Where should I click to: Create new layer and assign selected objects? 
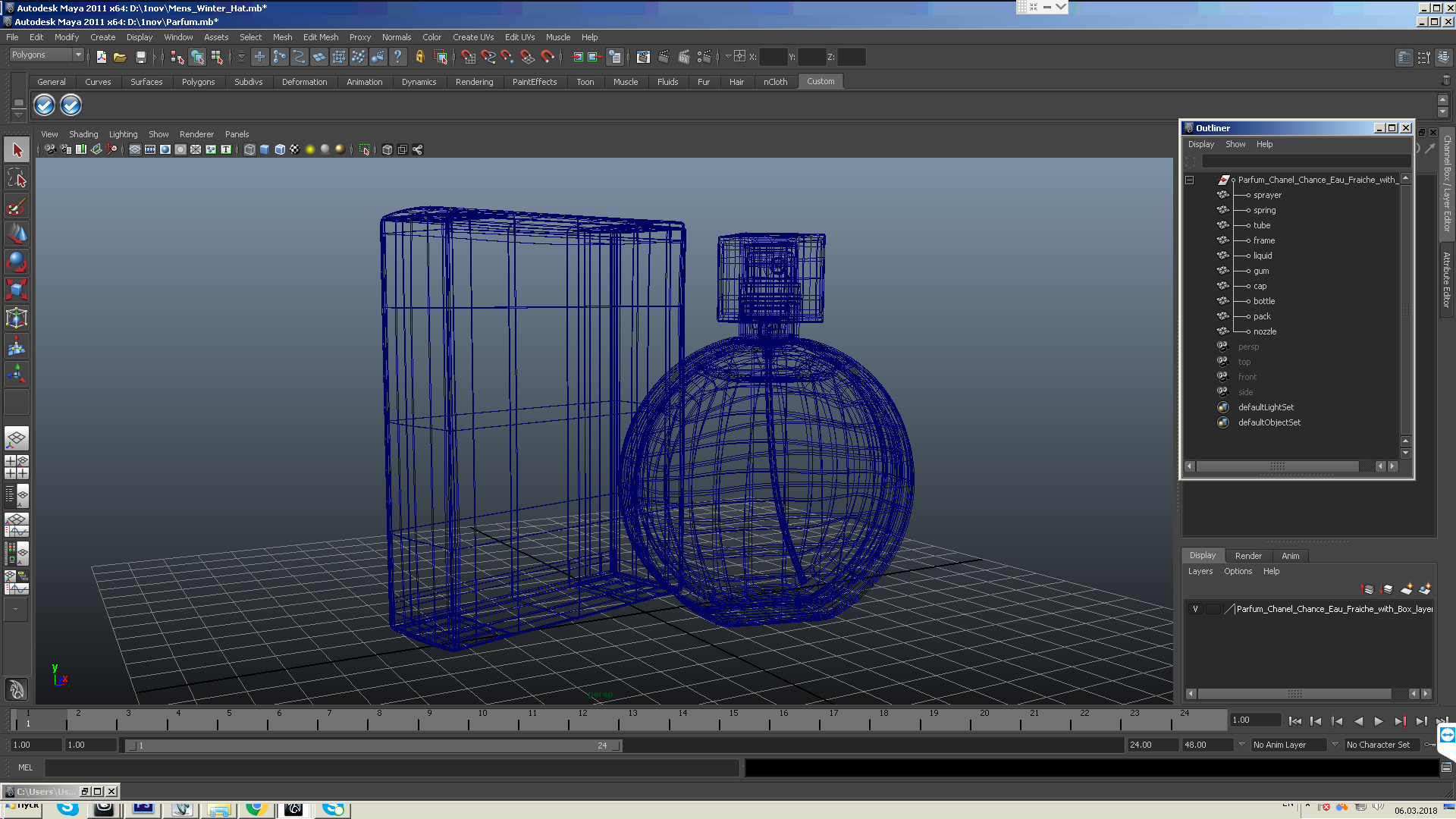pyautogui.click(x=1424, y=589)
